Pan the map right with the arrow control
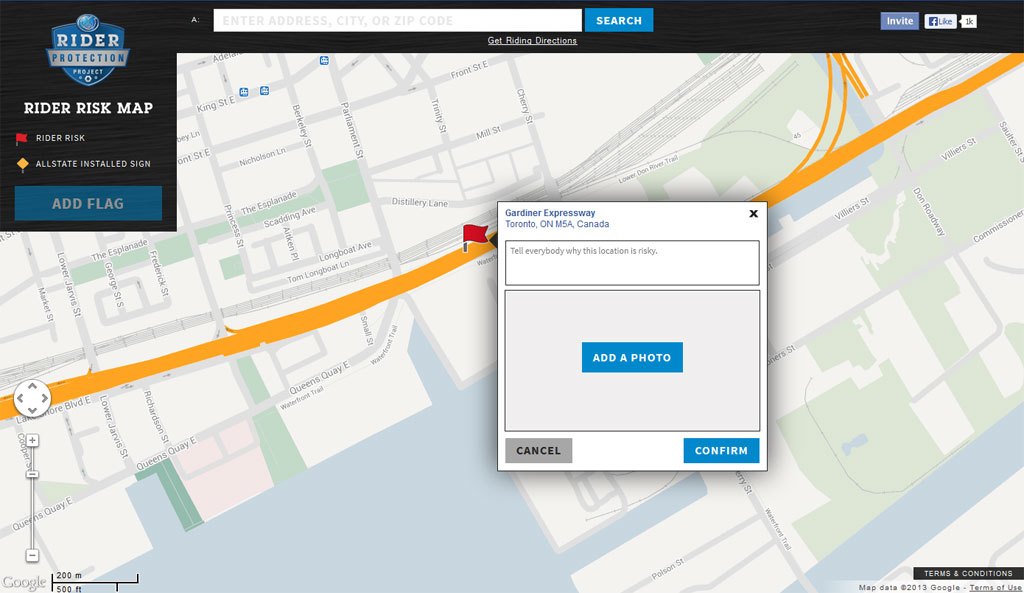Image resolution: width=1024 pixels, height=593 pixels. point(43,399)
